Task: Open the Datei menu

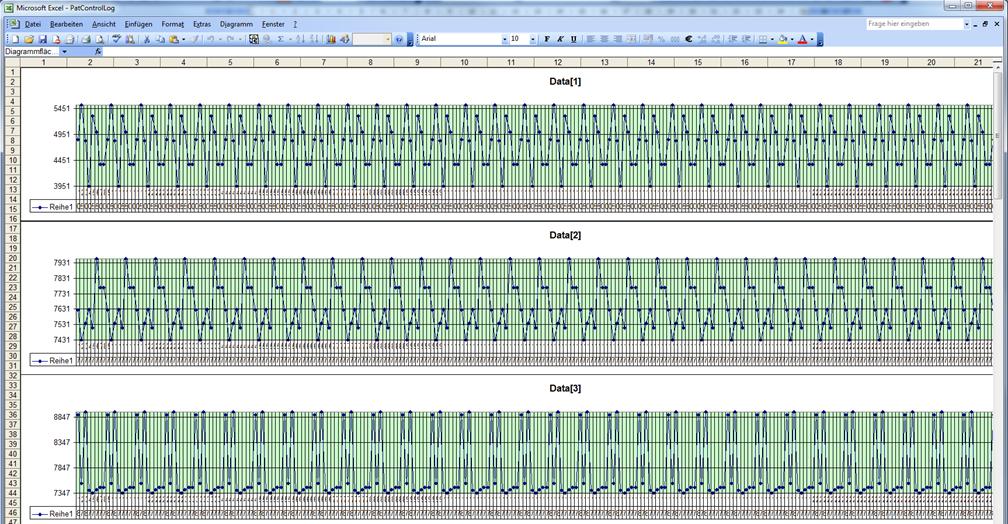Action: click(33, 24)
